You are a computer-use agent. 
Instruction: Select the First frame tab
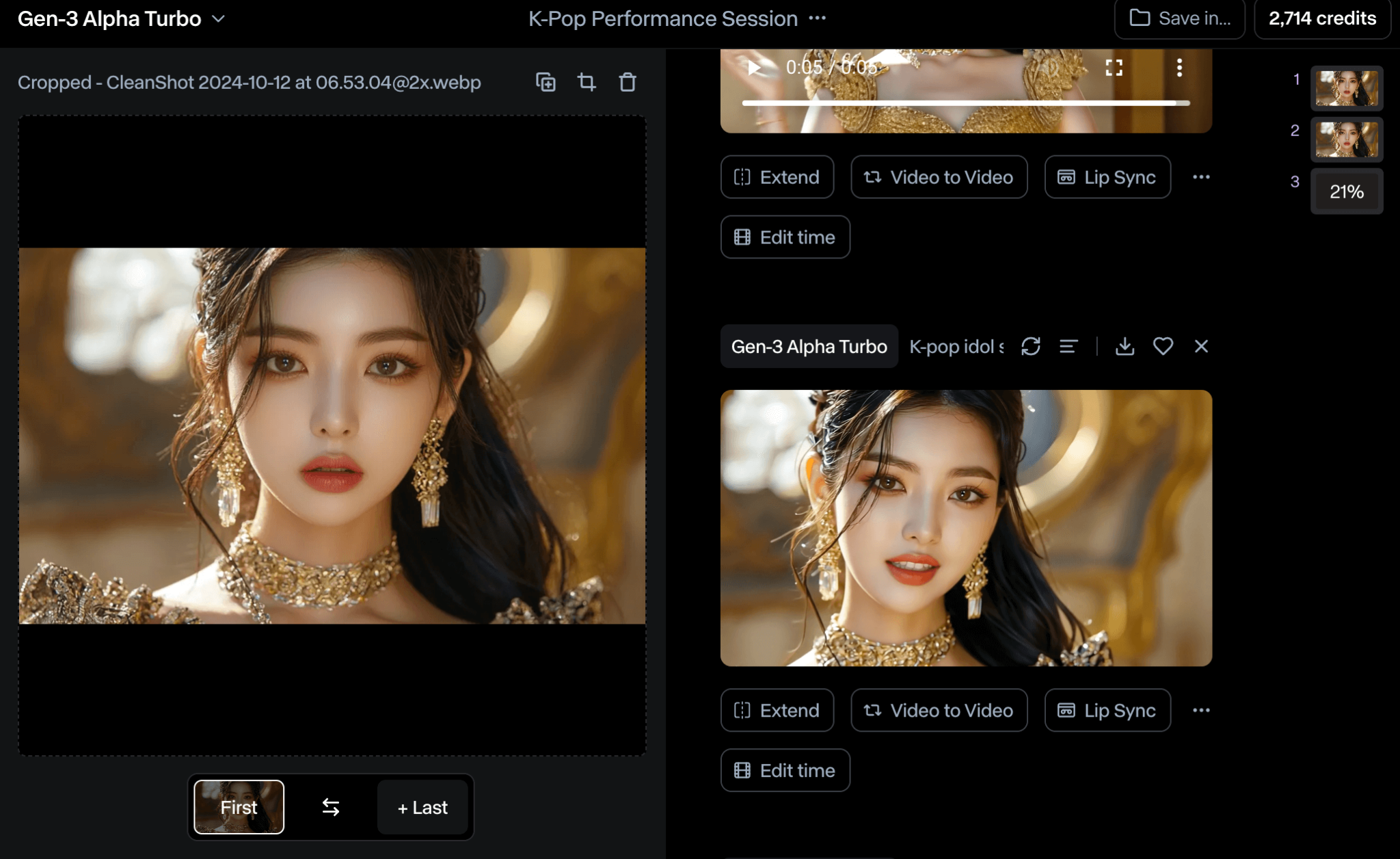(x=239, y=807)
